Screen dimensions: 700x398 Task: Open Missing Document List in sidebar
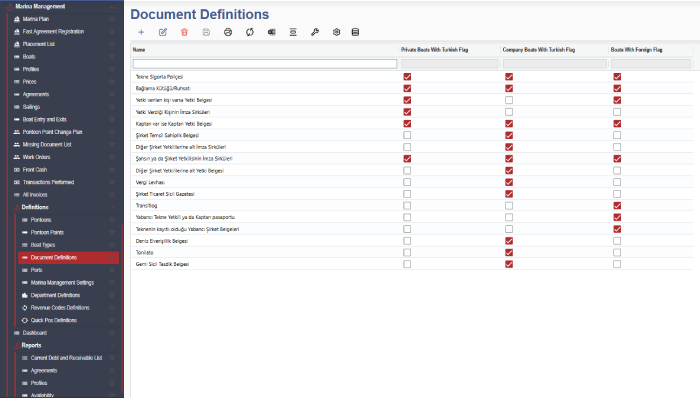tap(47, 145)
